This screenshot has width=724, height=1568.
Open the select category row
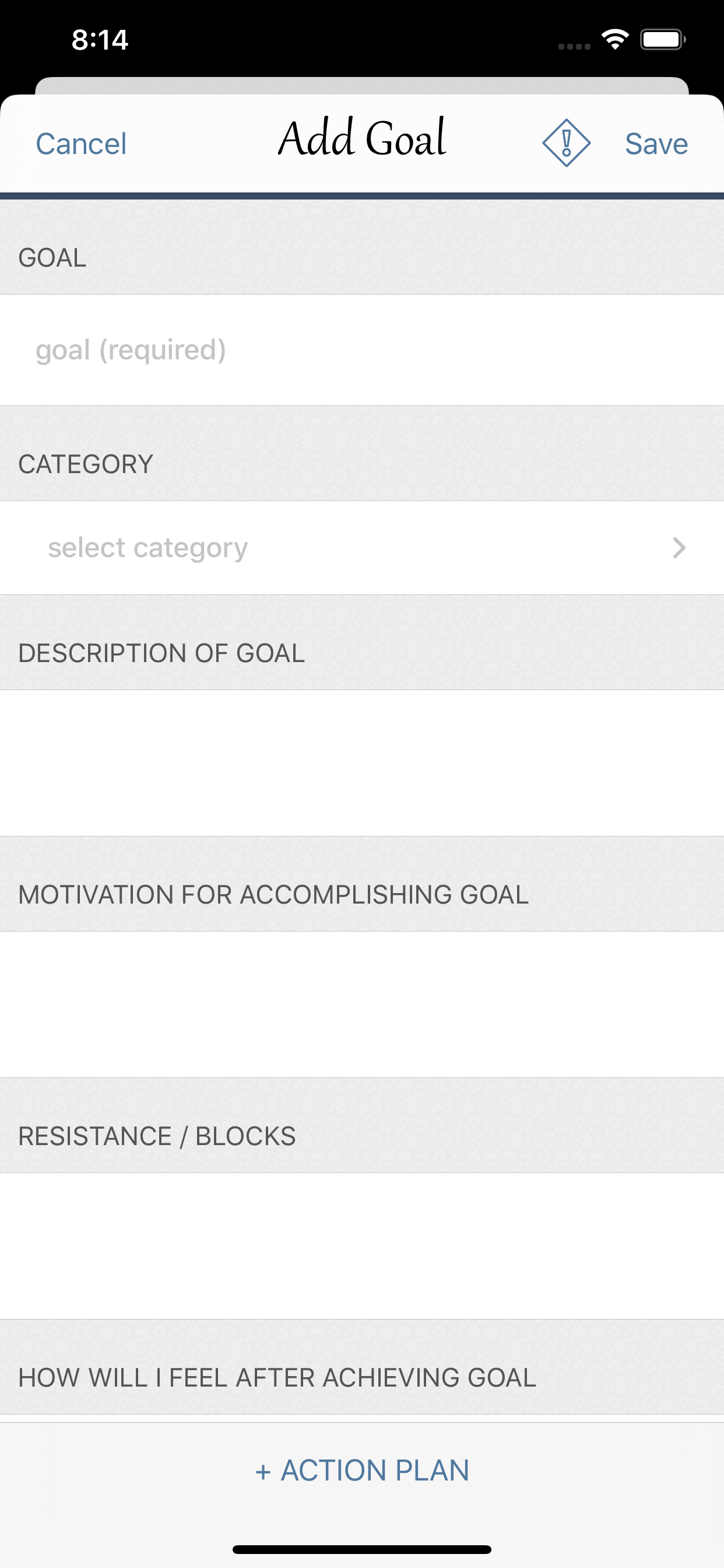[362, 548]
